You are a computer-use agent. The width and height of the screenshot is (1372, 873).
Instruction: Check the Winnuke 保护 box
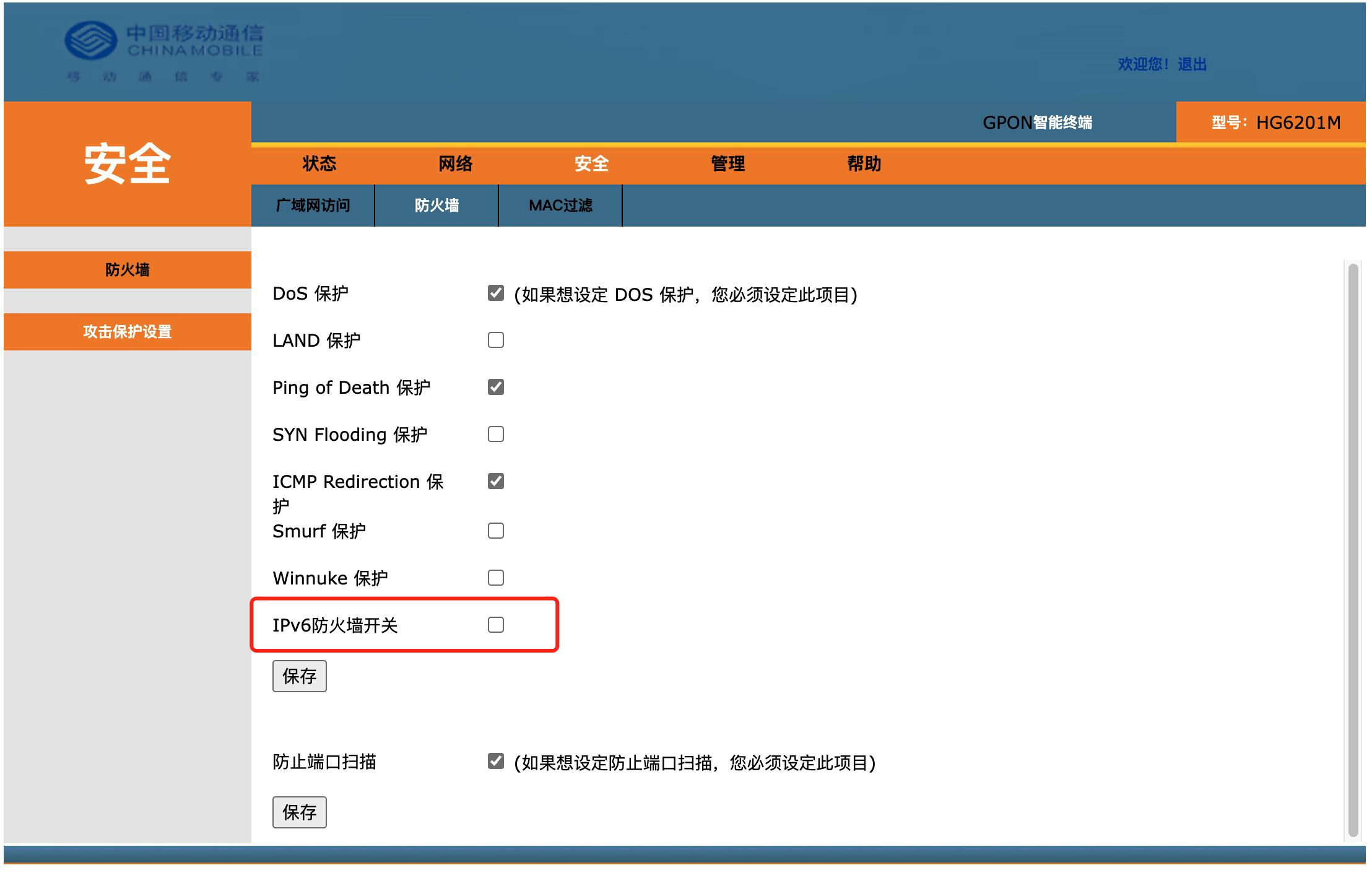pyautogui.click(x=495, y=578)
